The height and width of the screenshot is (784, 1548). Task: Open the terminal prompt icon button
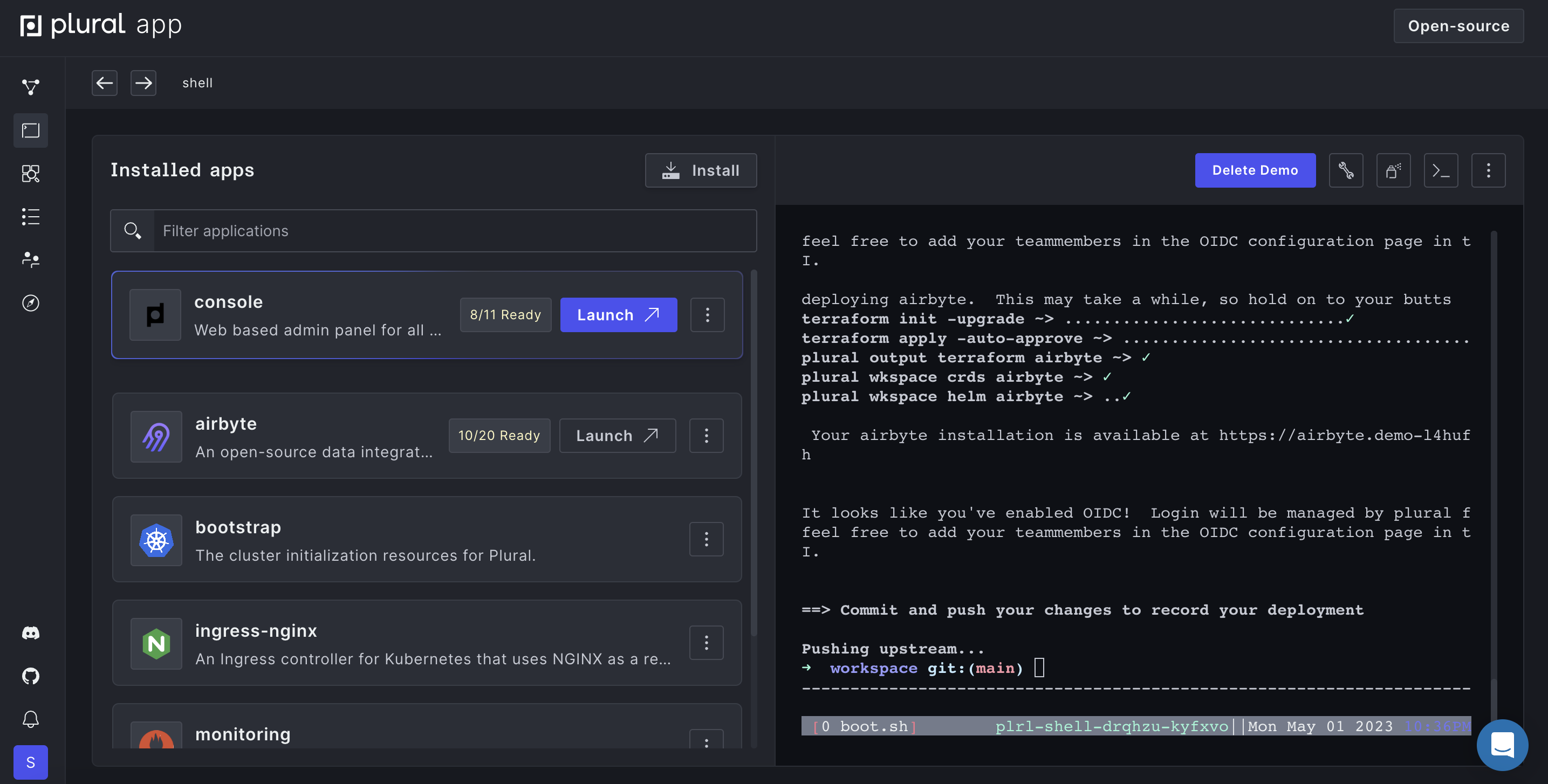(1441, 170)
